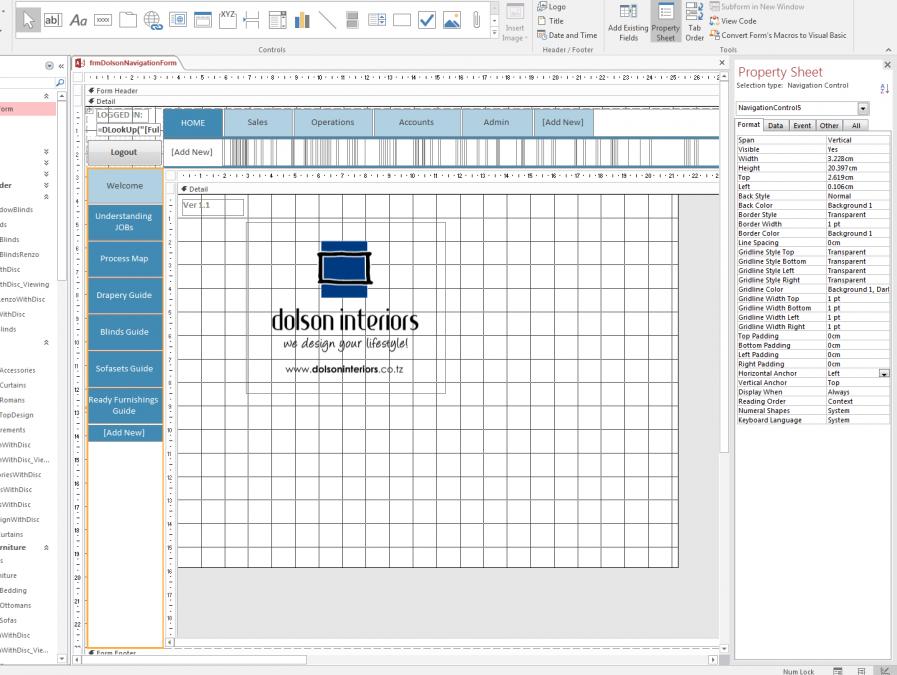Image resolution: width=897 pixels, height=675 pixels.
Task: Sort Property Sheet entries alphabetically
Action: pyautogui.click(x=884, y=89)
